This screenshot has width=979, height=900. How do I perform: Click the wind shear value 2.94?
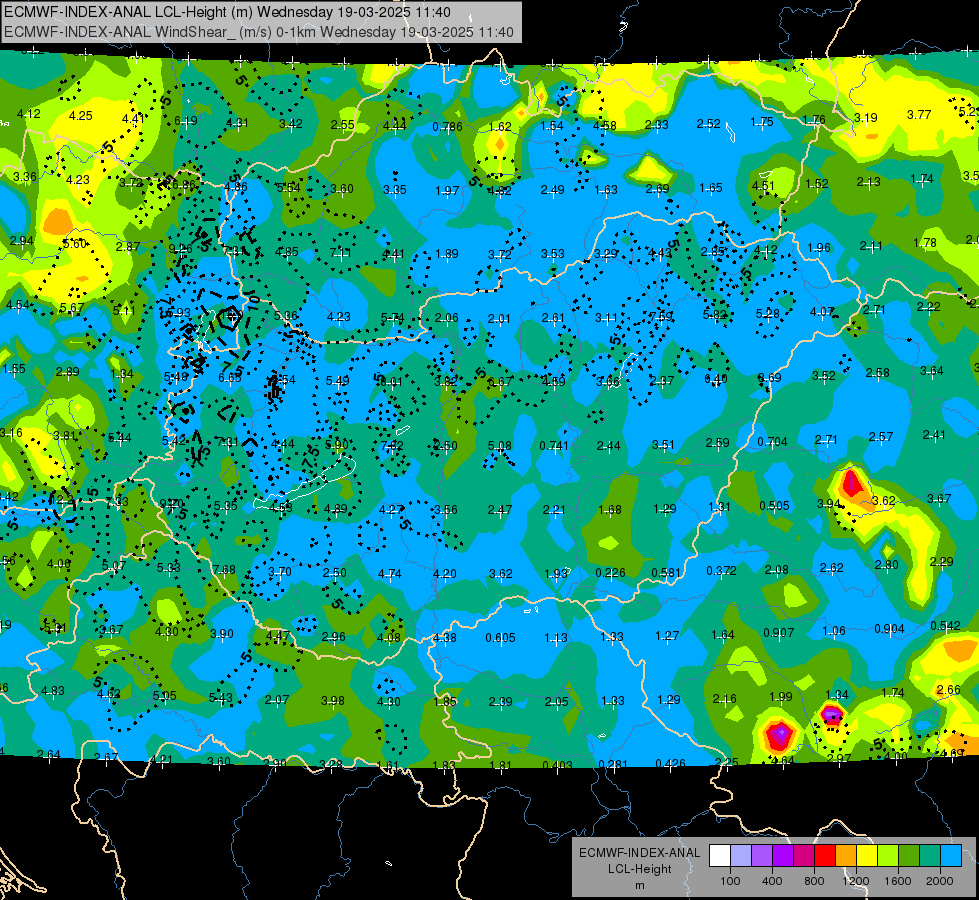(x=22, y=241)
